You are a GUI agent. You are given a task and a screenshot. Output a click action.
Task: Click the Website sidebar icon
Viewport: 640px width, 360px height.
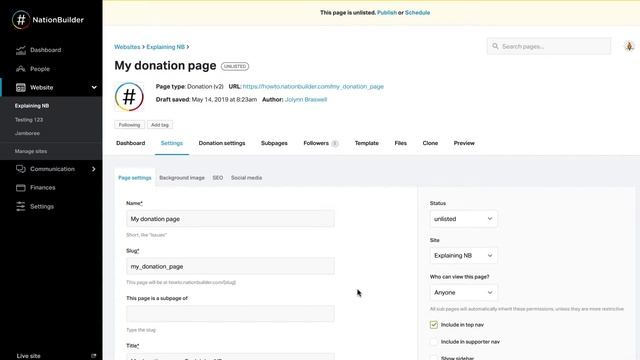[x=21, y=87]
